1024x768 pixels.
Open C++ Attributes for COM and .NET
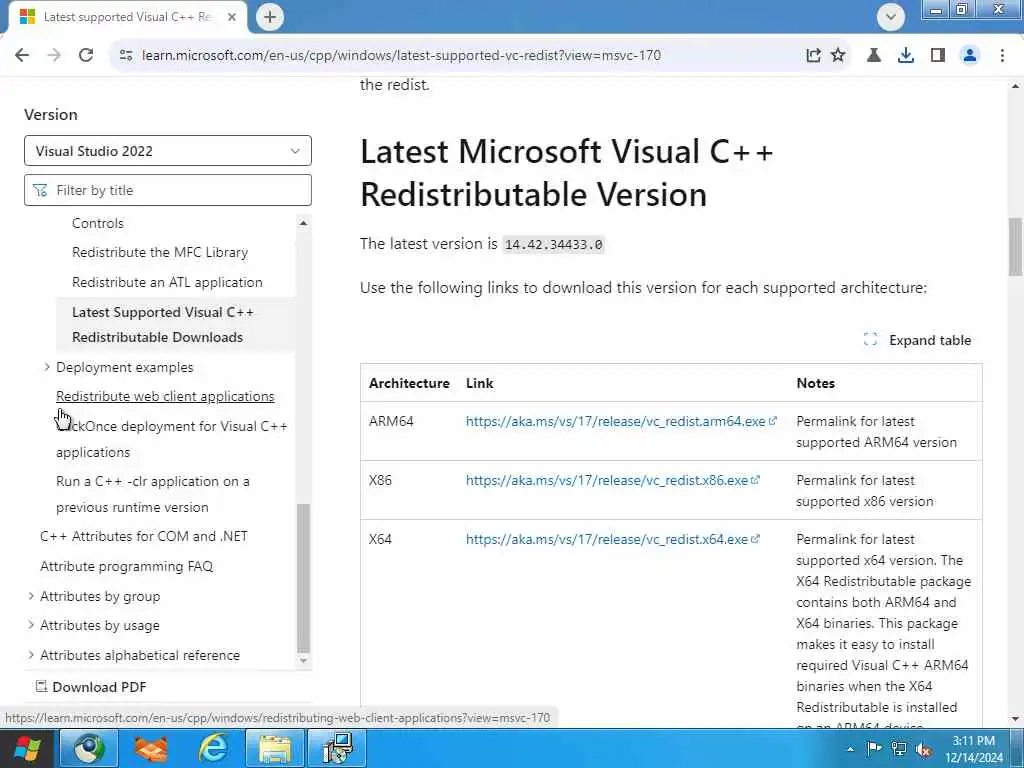pyautogui.click(x=144, y=536)
